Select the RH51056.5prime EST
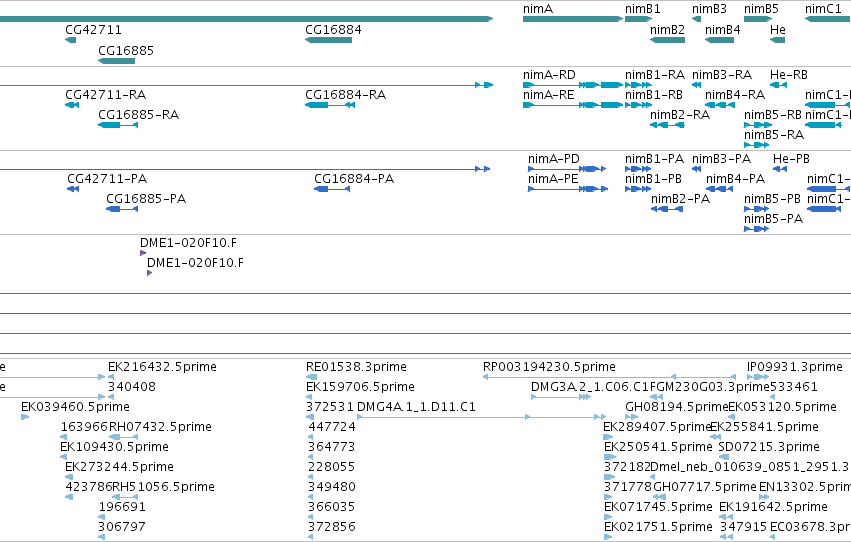This screenshot has width=851, height=542. 125,497
